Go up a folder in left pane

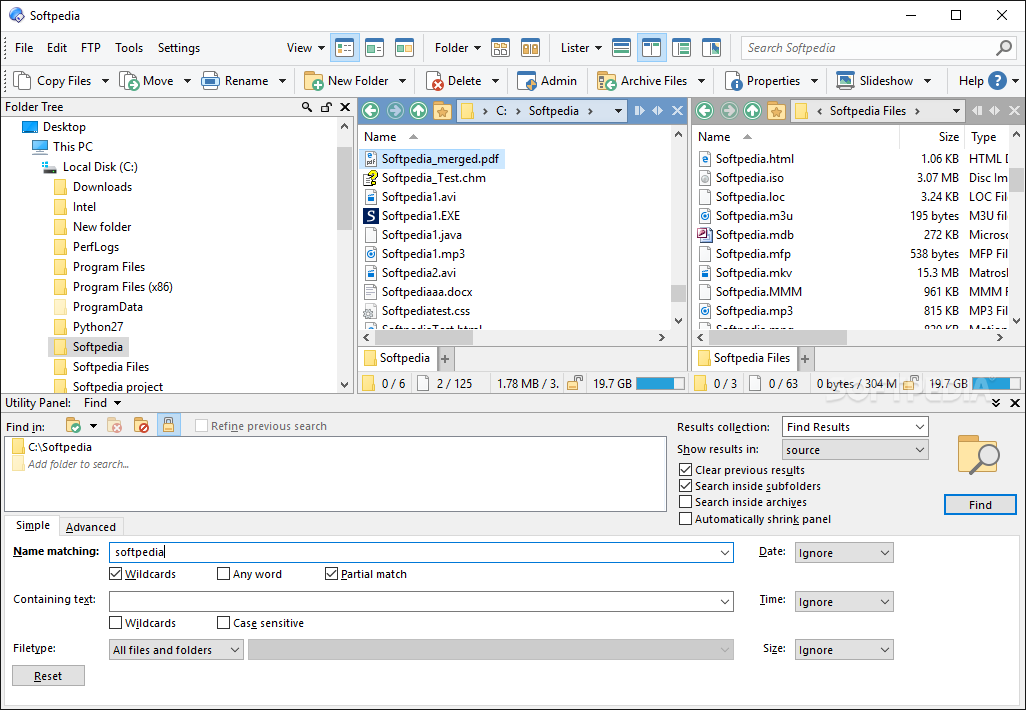point(419,111)
